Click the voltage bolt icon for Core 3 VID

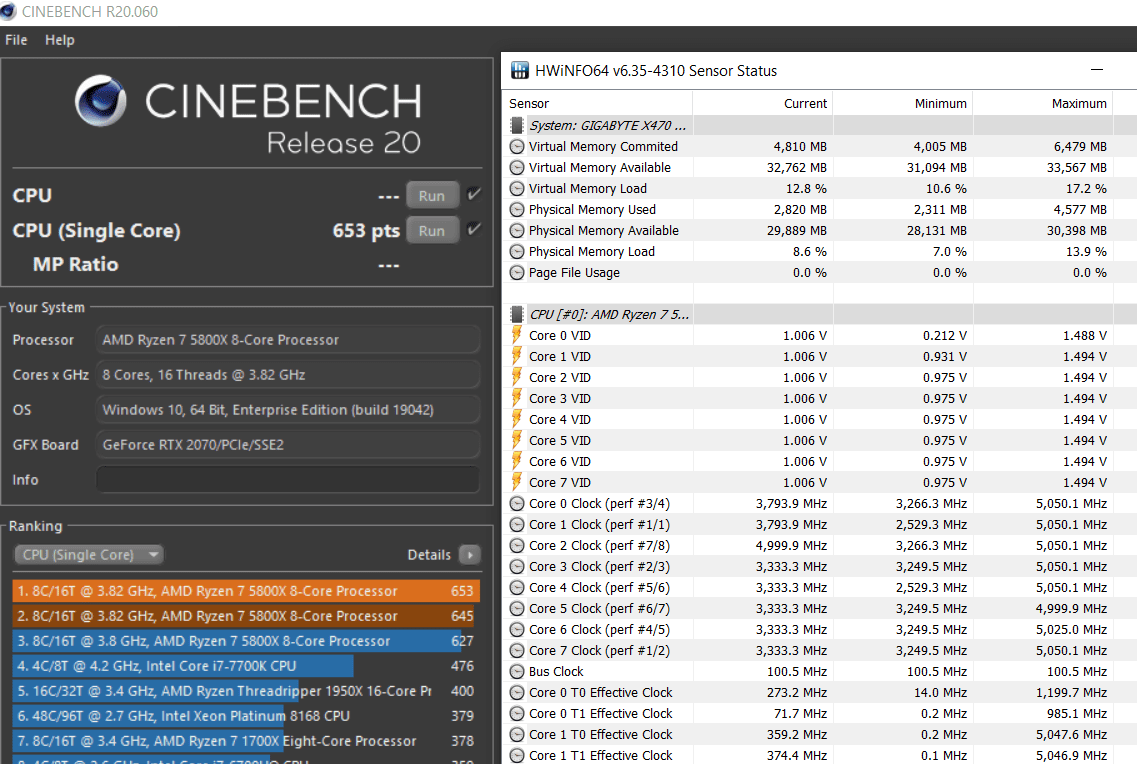pos(517,398)
